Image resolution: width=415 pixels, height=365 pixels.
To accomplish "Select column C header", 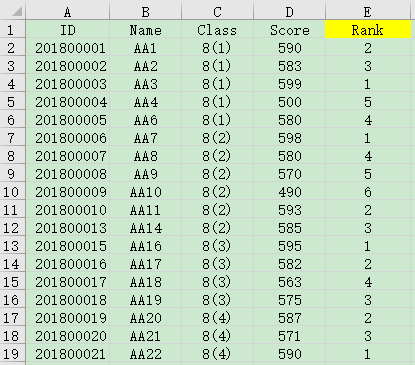I will [x=218, y=11].
